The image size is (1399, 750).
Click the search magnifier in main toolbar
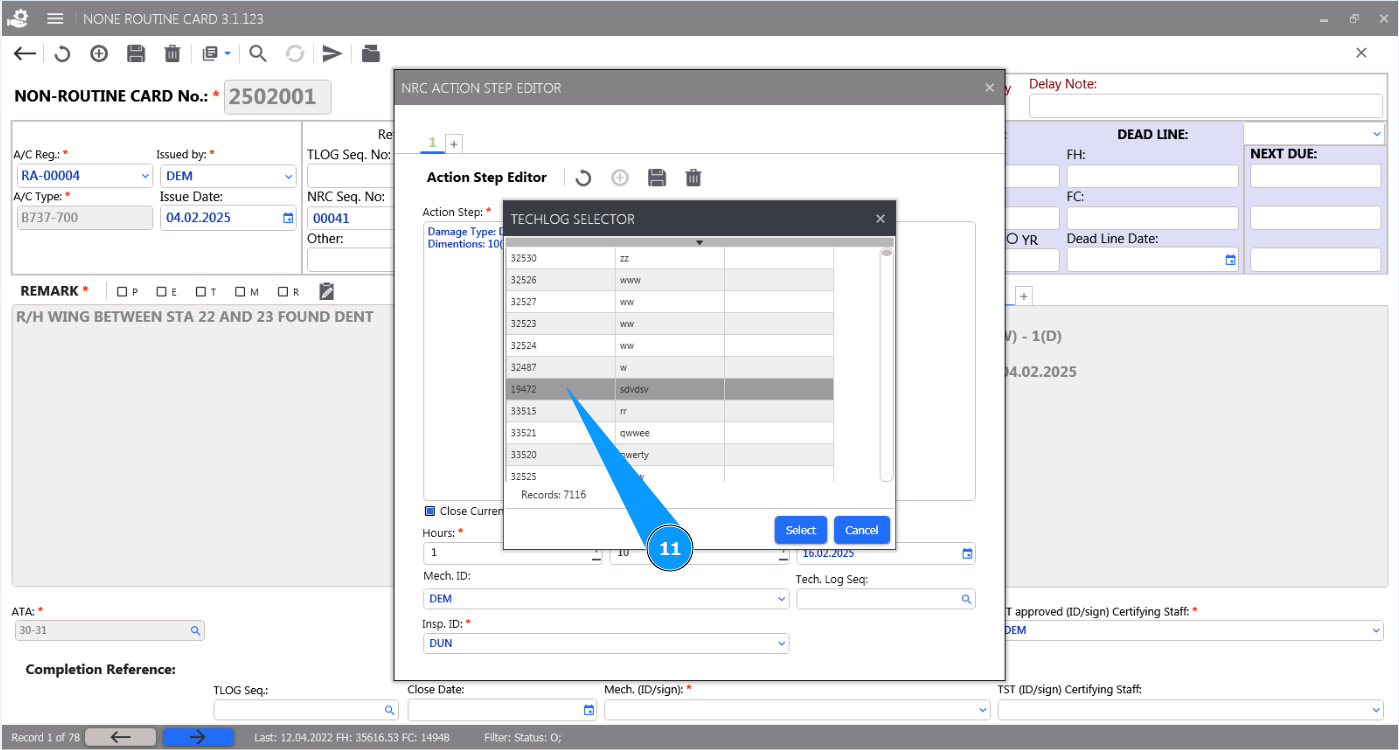(257, 54)
